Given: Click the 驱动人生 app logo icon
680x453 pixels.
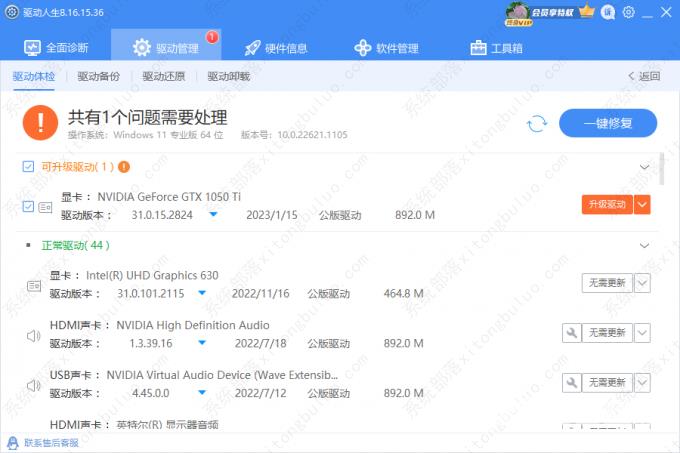Looking at the screenshot, I should pos(12,12).
